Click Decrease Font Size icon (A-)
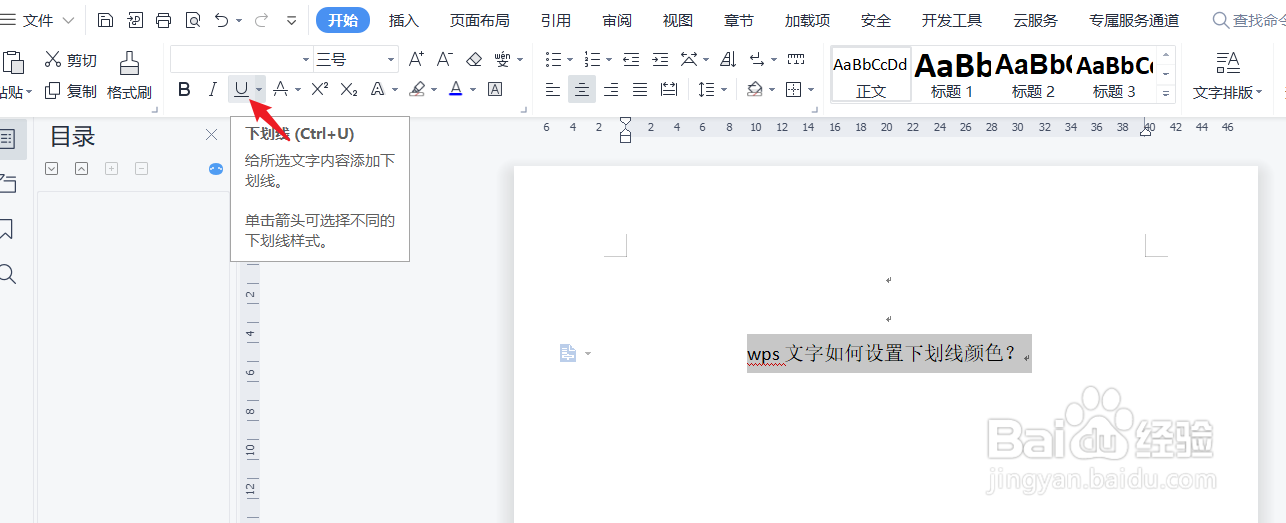1286x523 pixels. (x=446, y=59)
